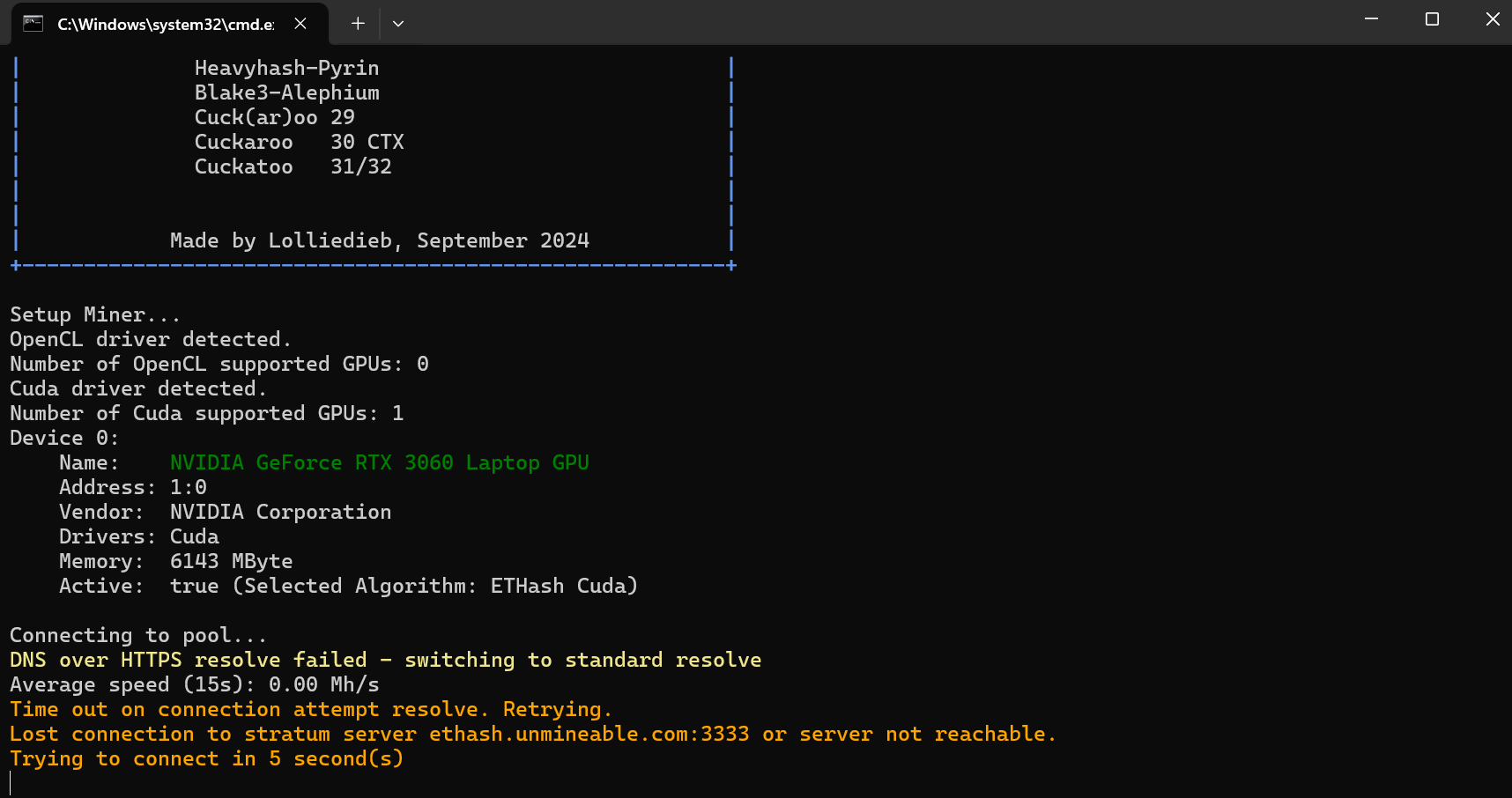The image size is (1512, 798).
Task: Click the 'Blake3-Alephium' line
Action: pyautogui.click(x=286, y=92)
